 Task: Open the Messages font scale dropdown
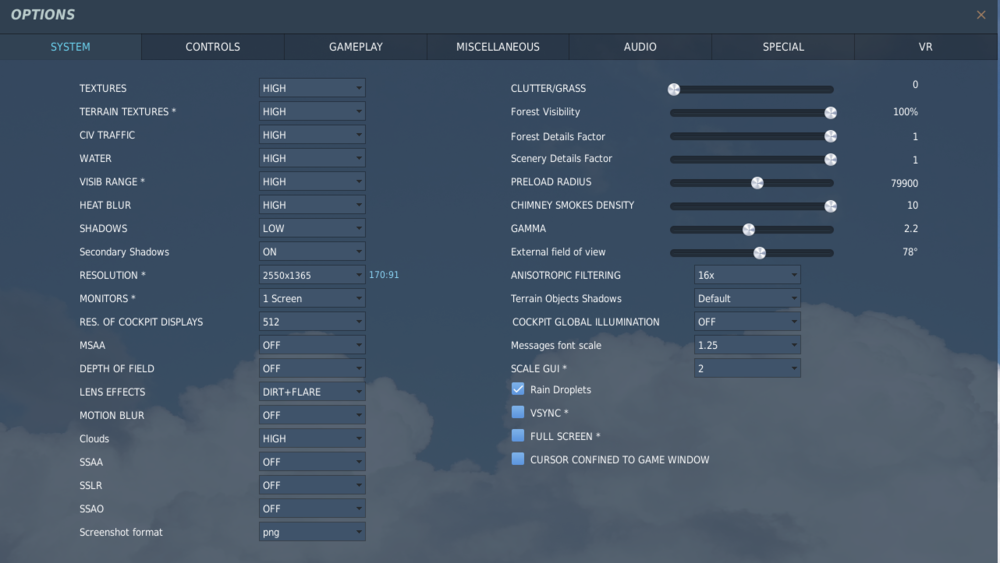747,345
